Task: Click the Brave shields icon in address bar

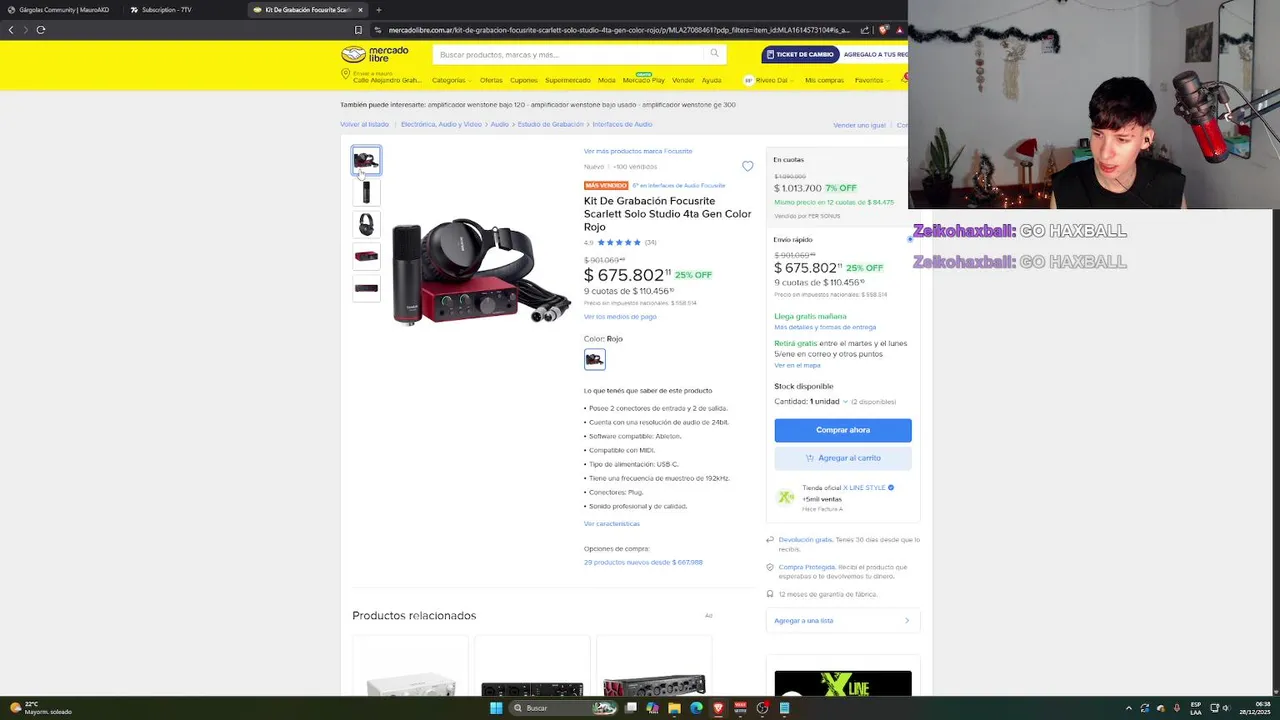Action: (883, 30)
